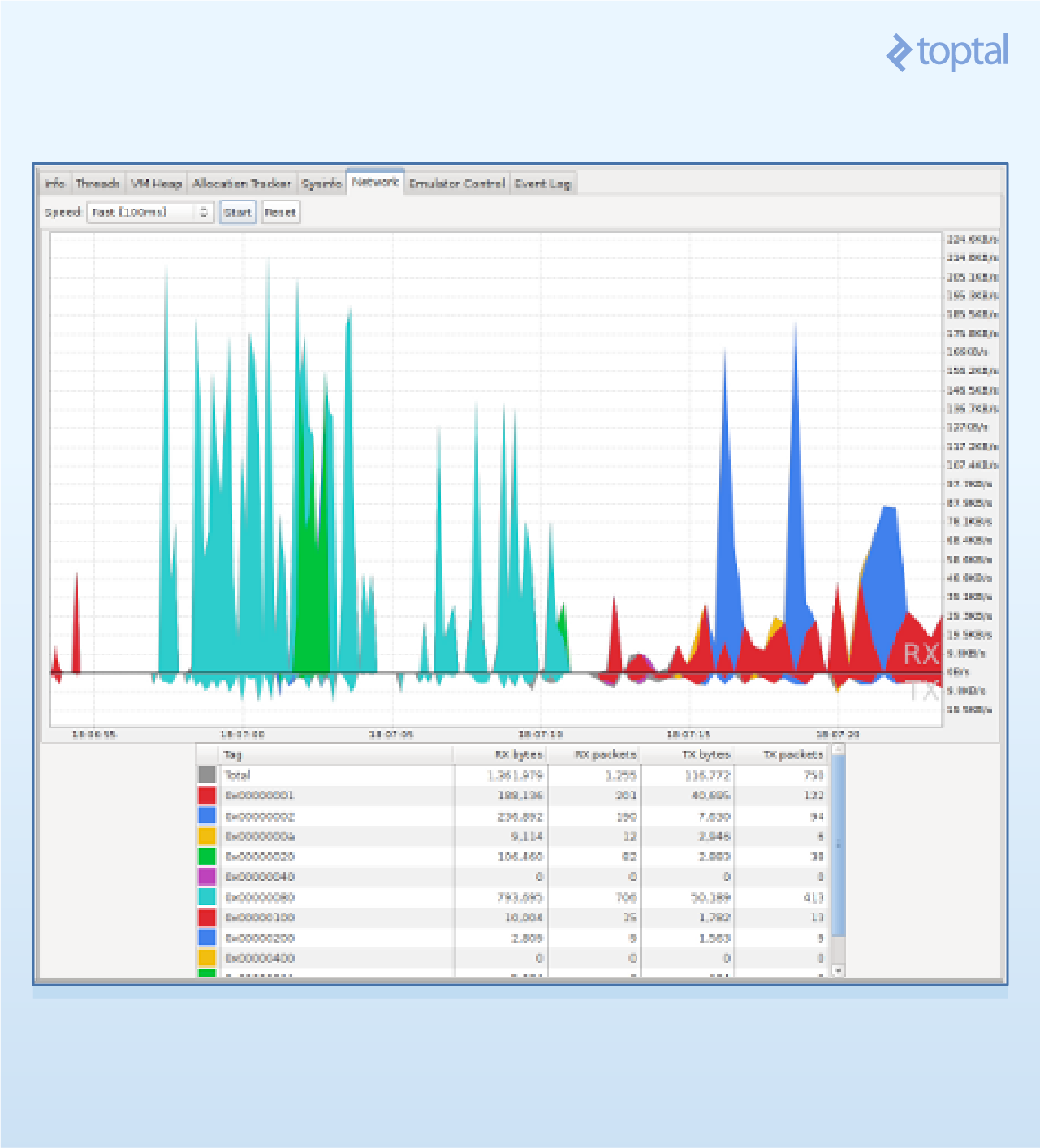
Task: Click Reset to clear network statistics
Action: click(x=280, y=212)
